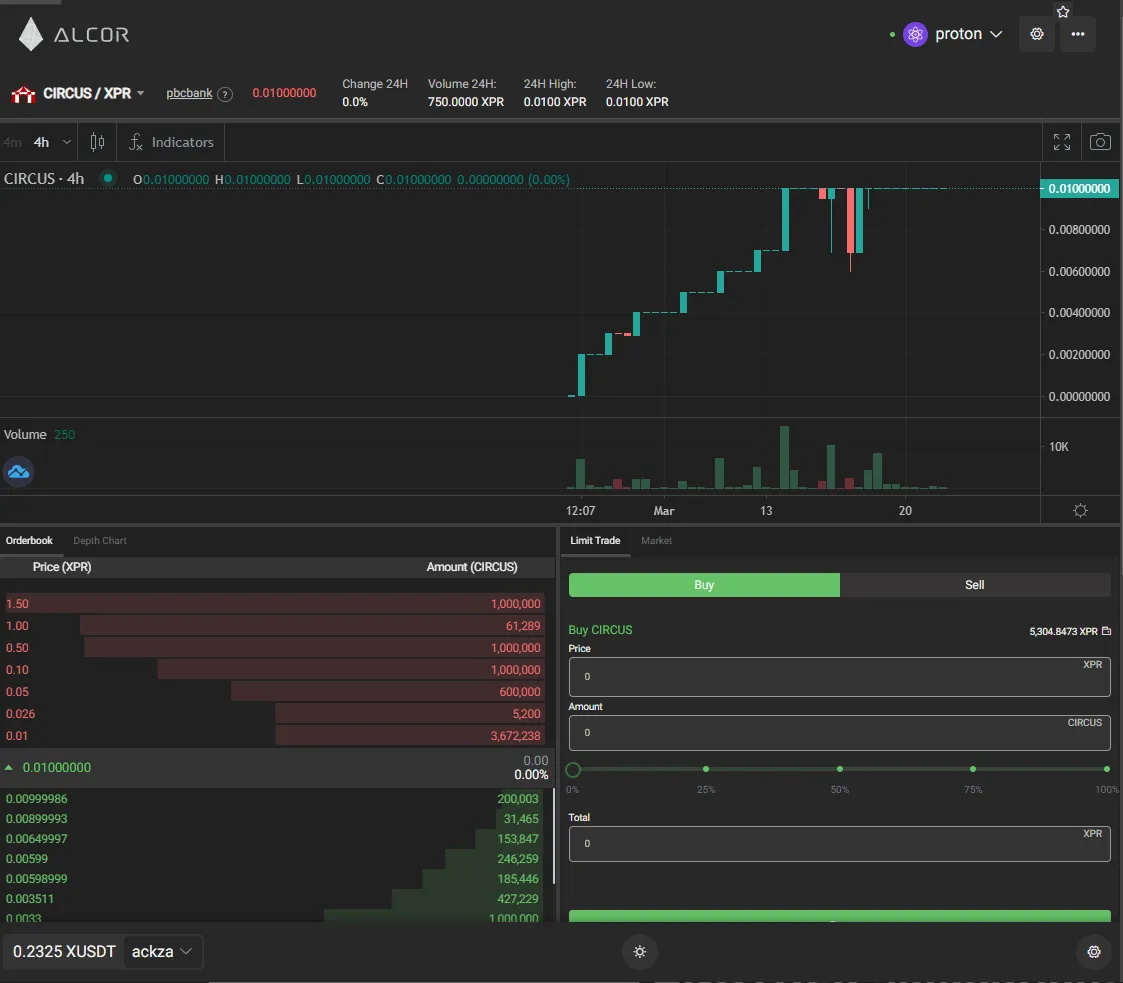Click the CIRCUS · 4h chart legend title
Viewport: 1123px width, 983px height.
44,178
